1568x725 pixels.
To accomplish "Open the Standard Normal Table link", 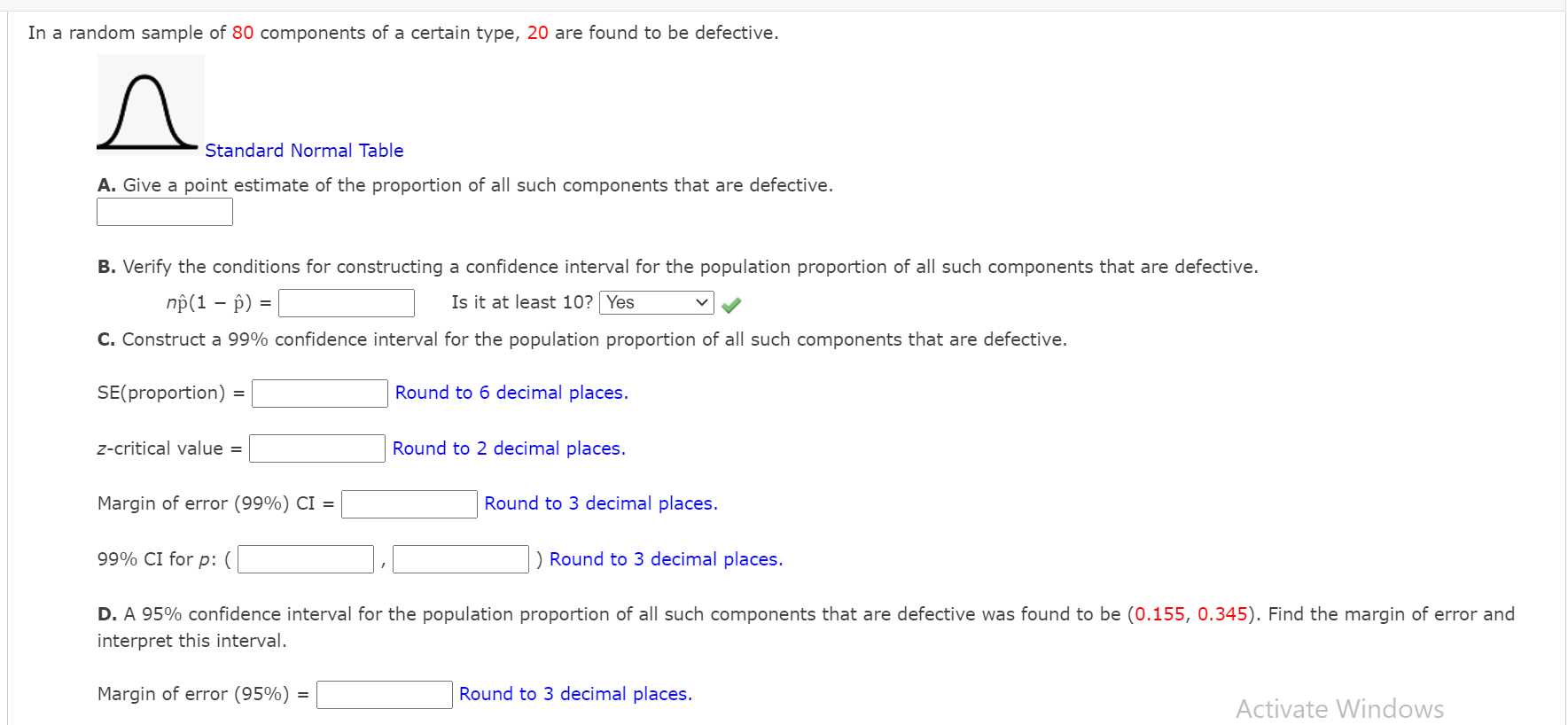I will (303, 150).
